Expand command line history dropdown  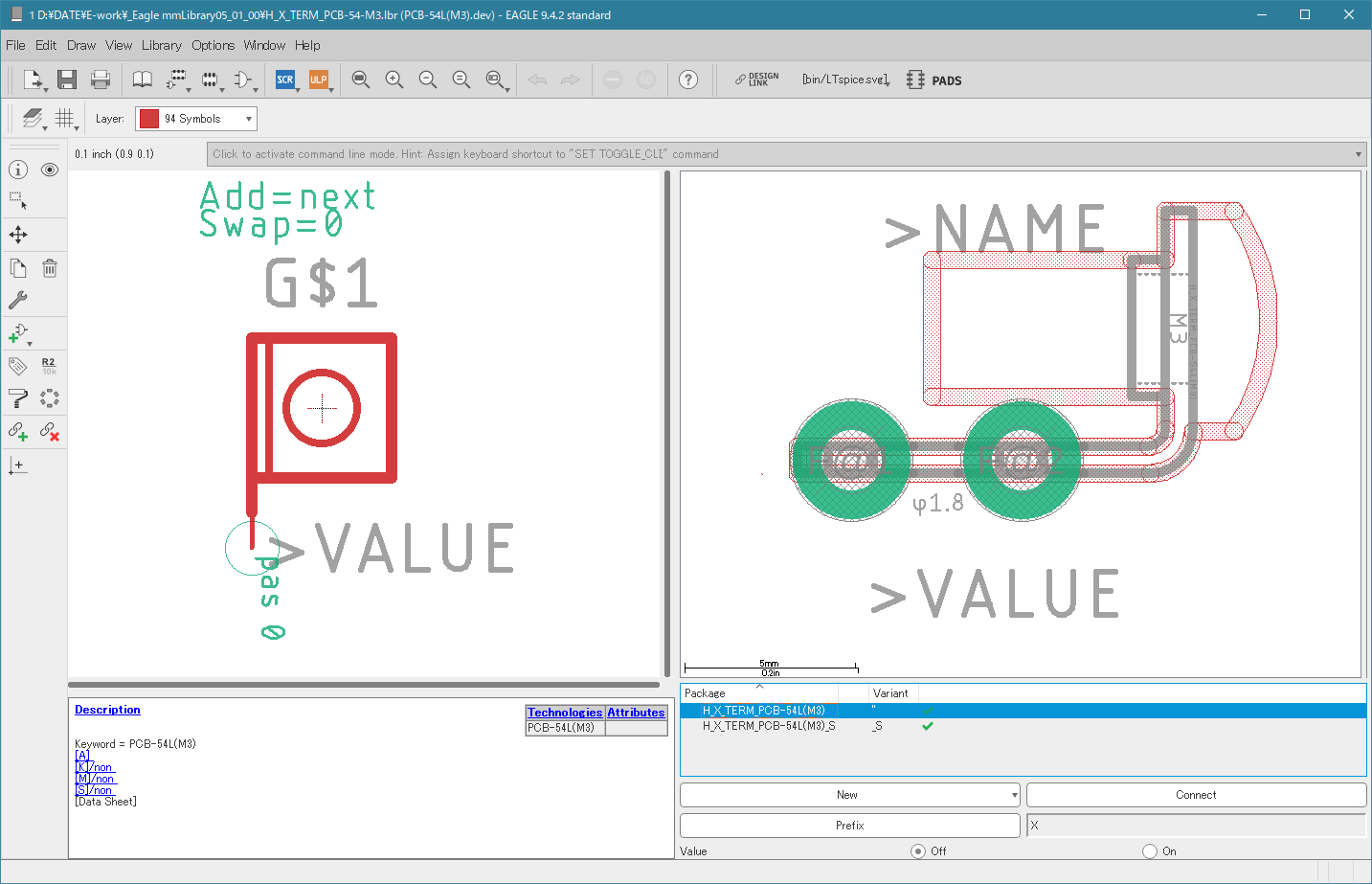1358,154
